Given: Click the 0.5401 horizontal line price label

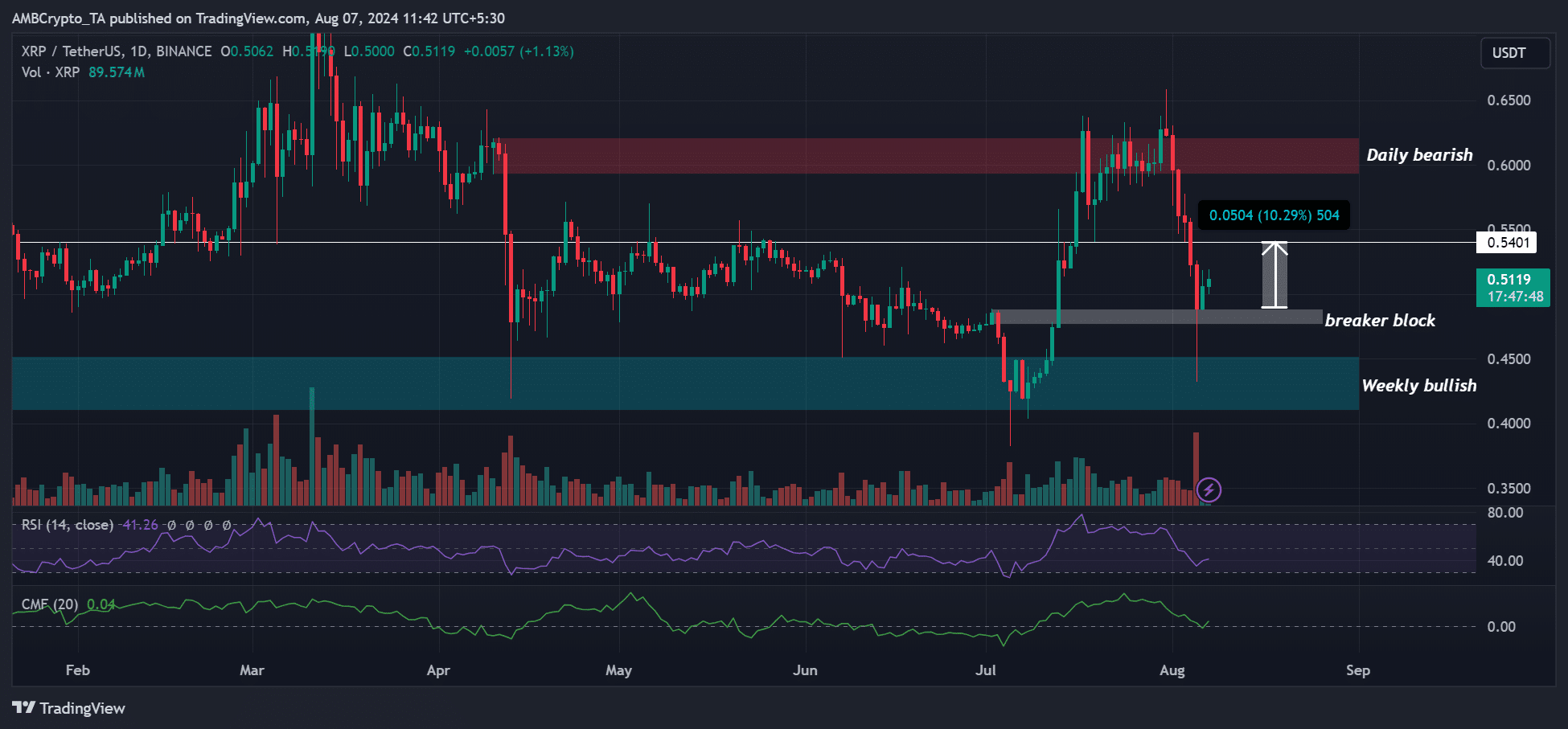Looking at the screenshot, I should [x=1507, y=243].
